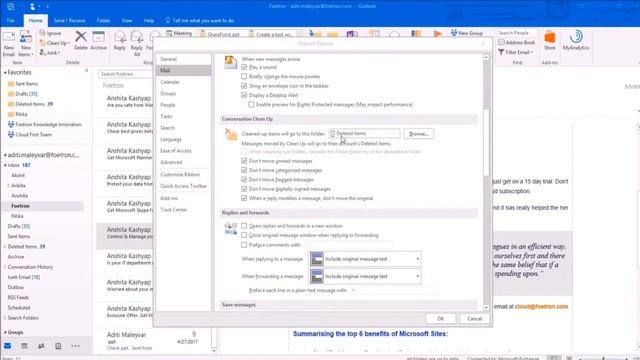
Task: Switch to Send / Receive ribbon tab
Action: click(69, 20)
